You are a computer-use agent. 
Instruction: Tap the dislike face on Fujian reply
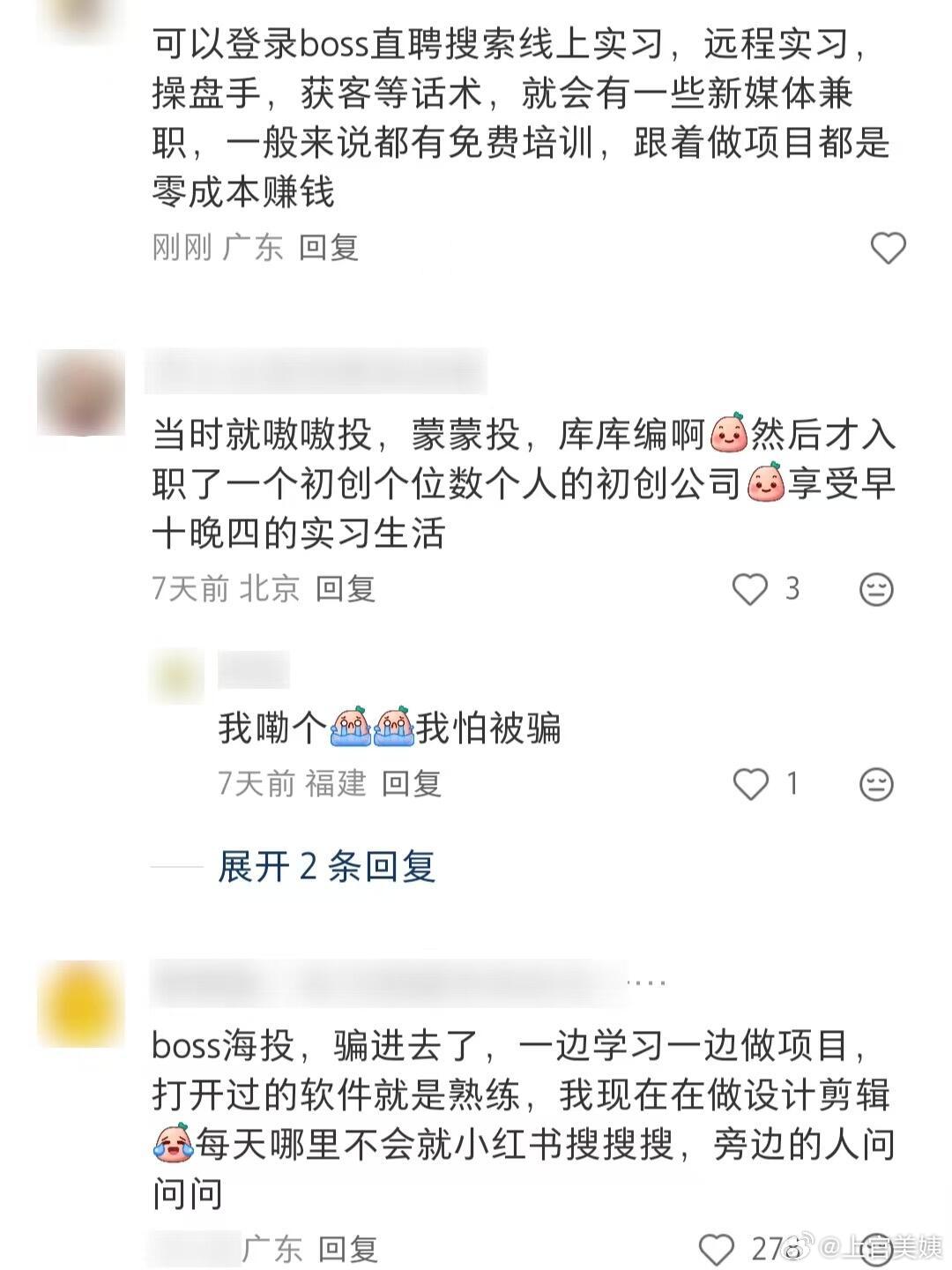coord(876,784)
